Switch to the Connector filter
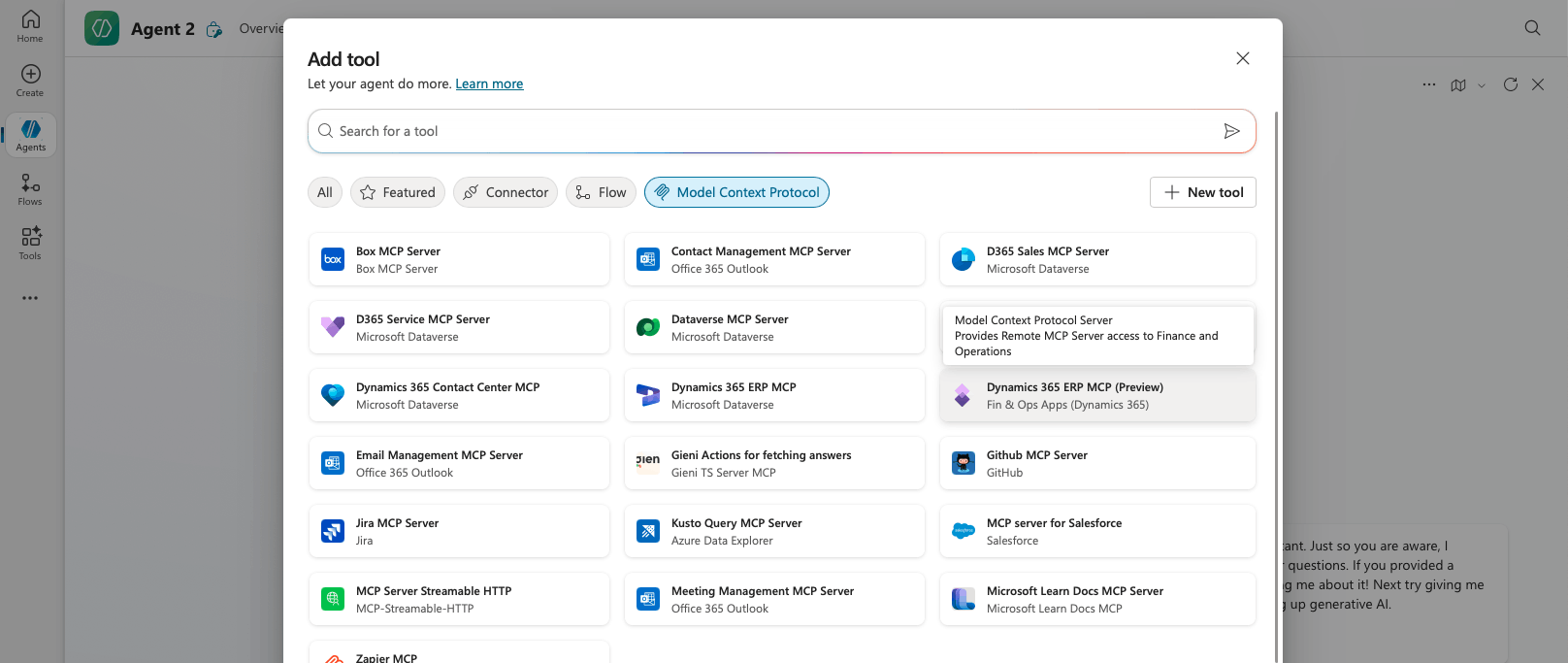The height and width of the screenshot is (663, 1568). click(506, 192)
